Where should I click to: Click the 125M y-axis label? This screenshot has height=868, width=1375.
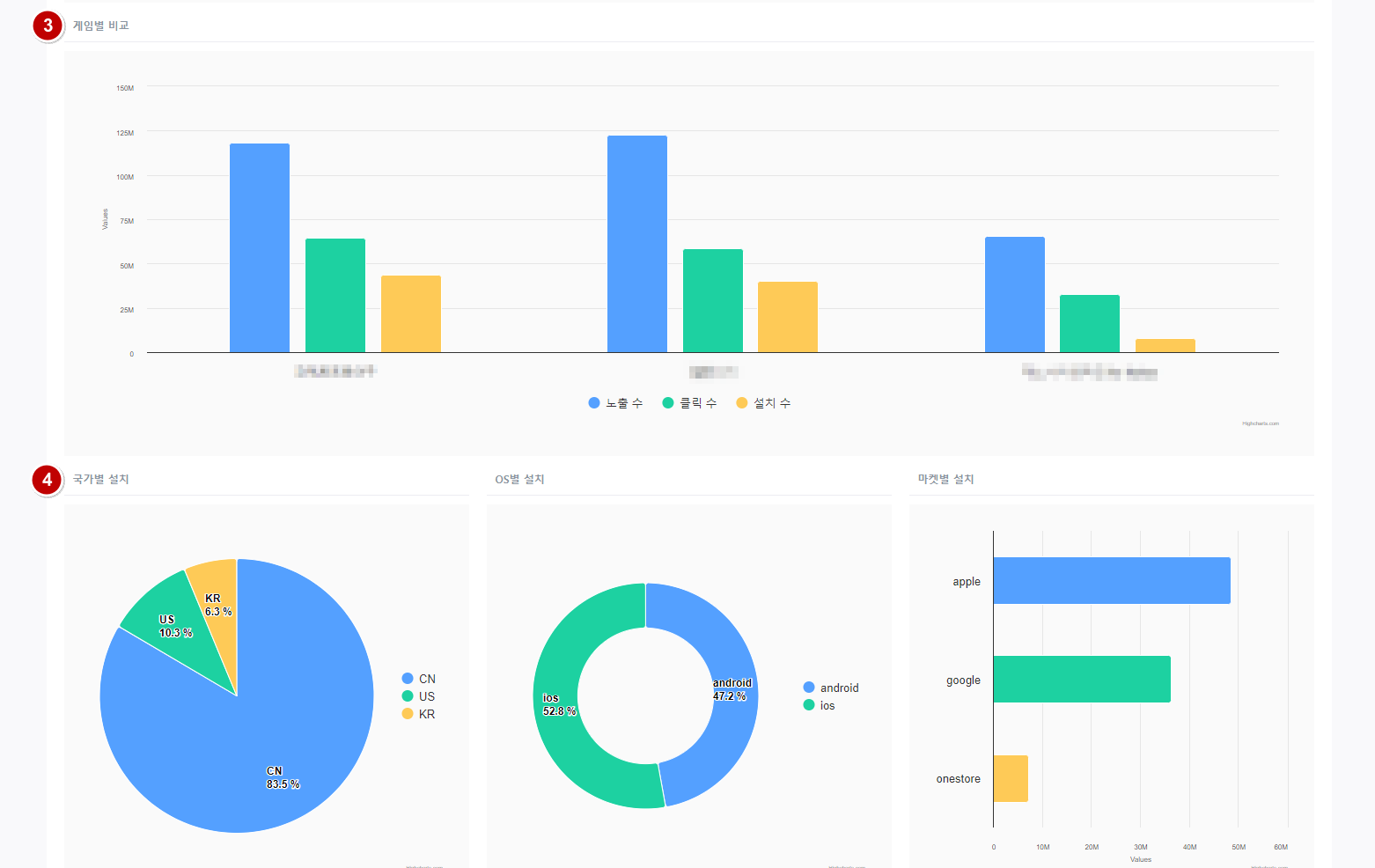point(125,133)
